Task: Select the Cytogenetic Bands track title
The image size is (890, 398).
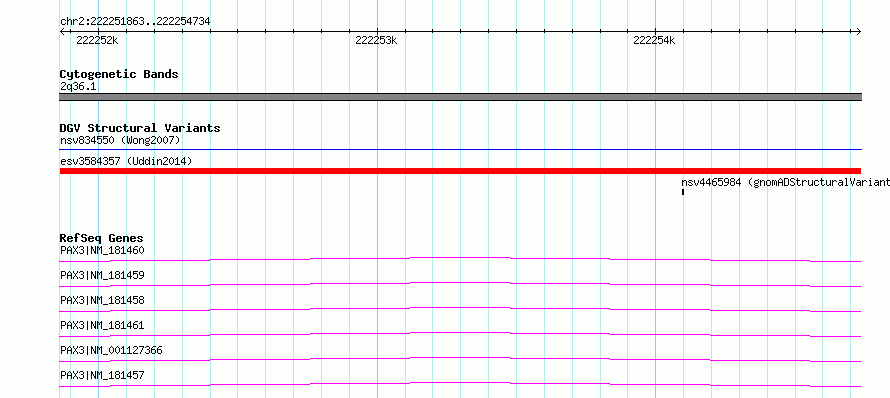Action: (119, 74)
